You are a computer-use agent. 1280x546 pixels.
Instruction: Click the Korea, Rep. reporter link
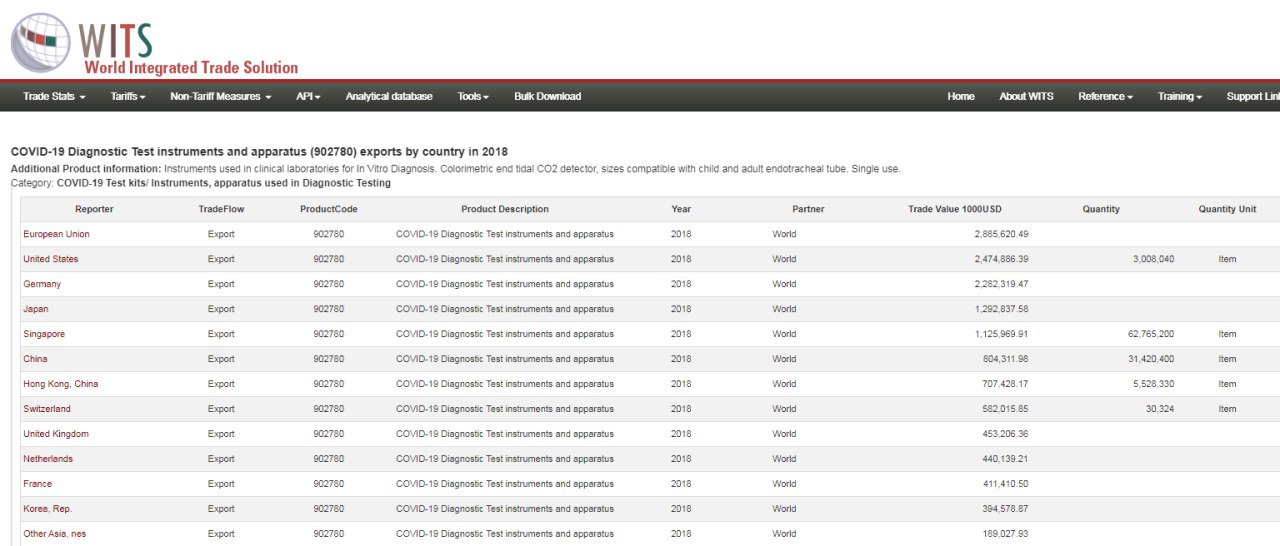[48, 509]
